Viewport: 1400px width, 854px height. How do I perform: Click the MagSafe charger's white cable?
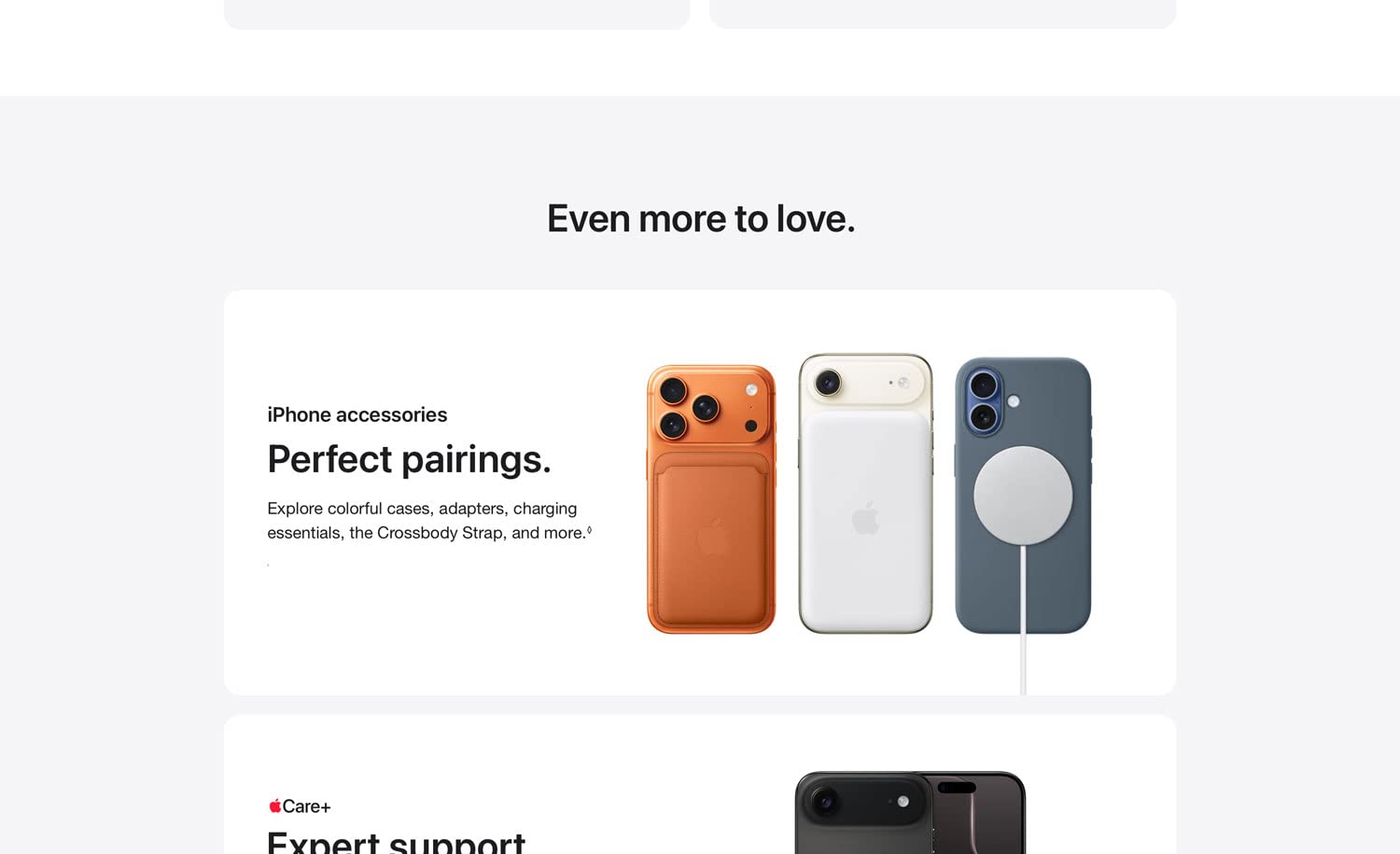[x=1023, y=620]
